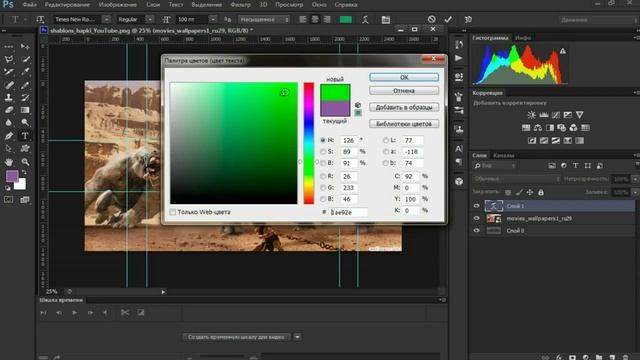Open the font family dropdown Times New Roman
Viewport: 640px width, 360px height.
106,19
